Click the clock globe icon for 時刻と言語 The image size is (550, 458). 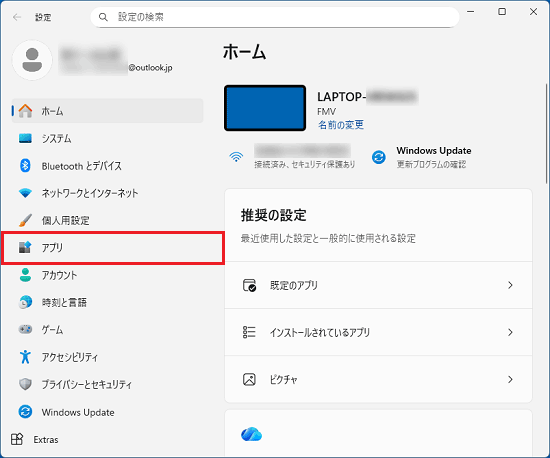pyautogui.click(x=25, y=302)
